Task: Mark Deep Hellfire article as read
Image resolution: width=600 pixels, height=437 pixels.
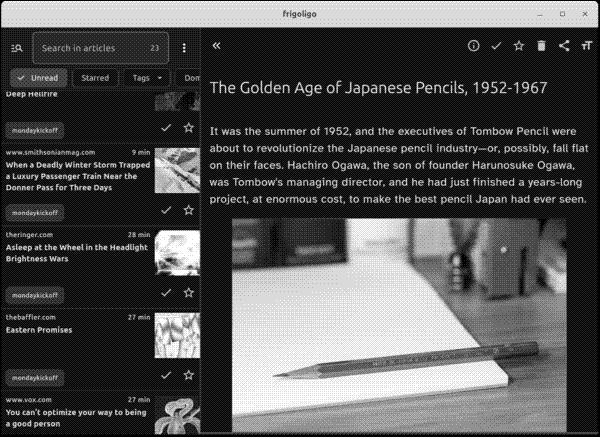Action: (166, 128)
